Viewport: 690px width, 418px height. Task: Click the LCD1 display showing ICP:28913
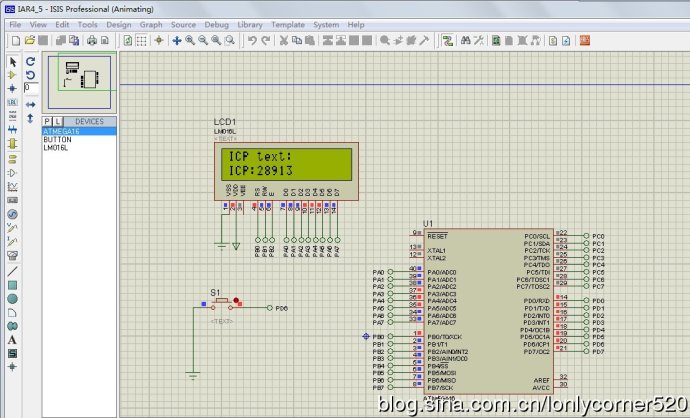pos(286,164)
